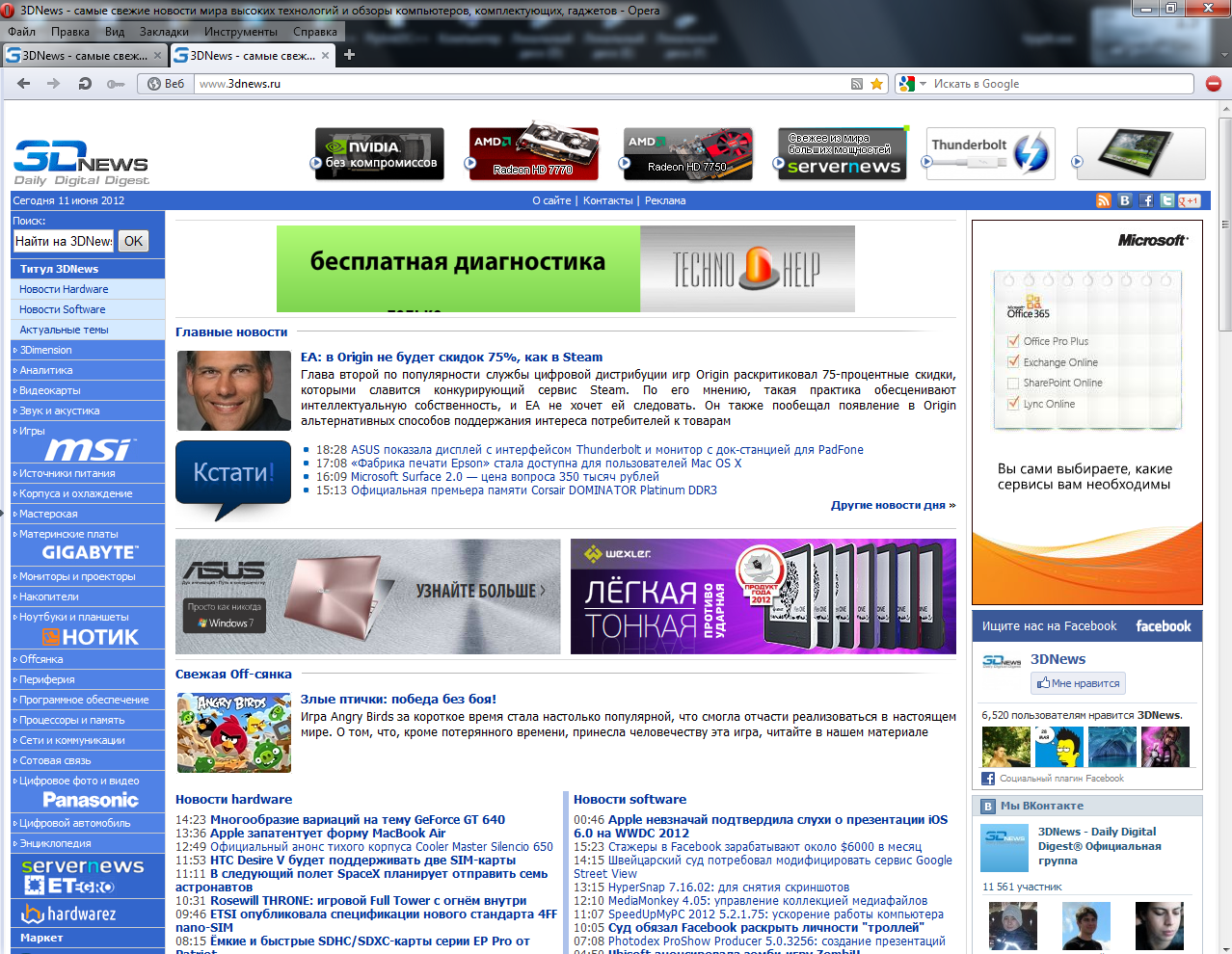This screenshot has height=954, width=1232.
Task: Open the О сайте link
Action: (x=552, y=200)
